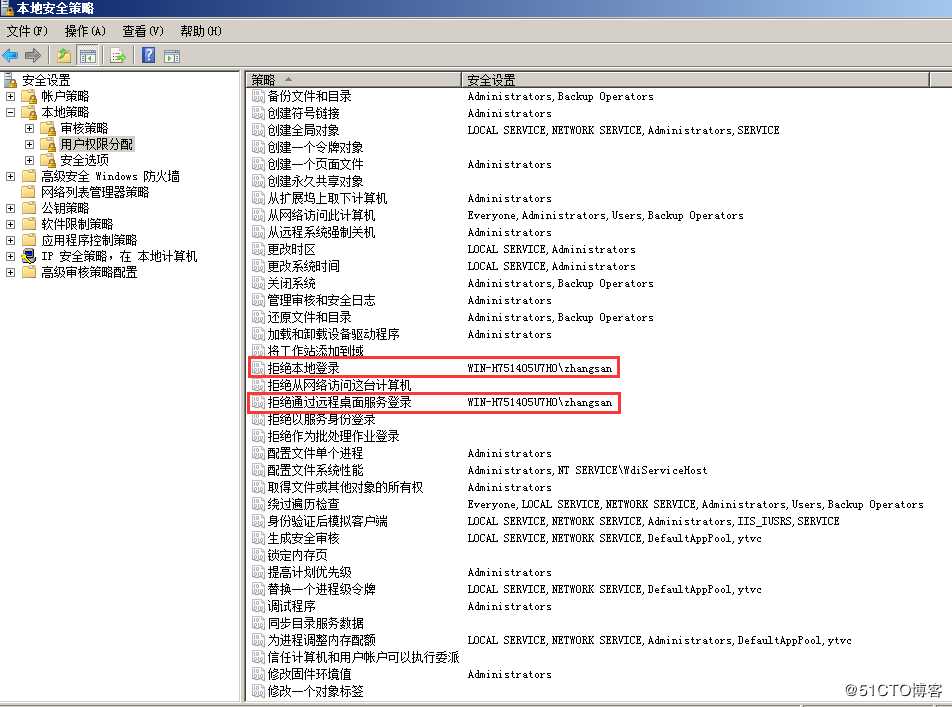952x707 pixels.
Task: Select the 取得文件或其他对象的所有权 policy
Action: point(345,487)
